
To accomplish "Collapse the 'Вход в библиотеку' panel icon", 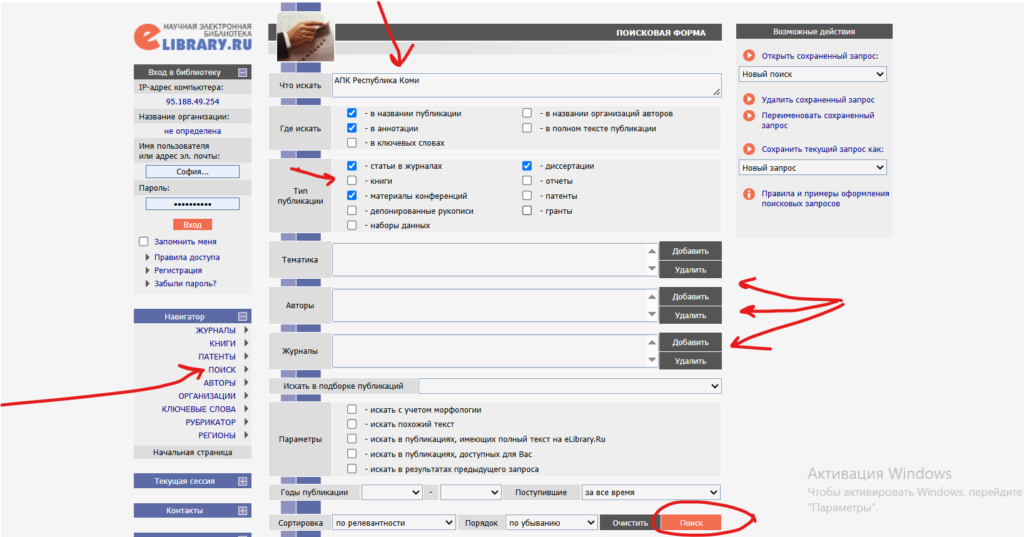I will click(x=242, y=73).
